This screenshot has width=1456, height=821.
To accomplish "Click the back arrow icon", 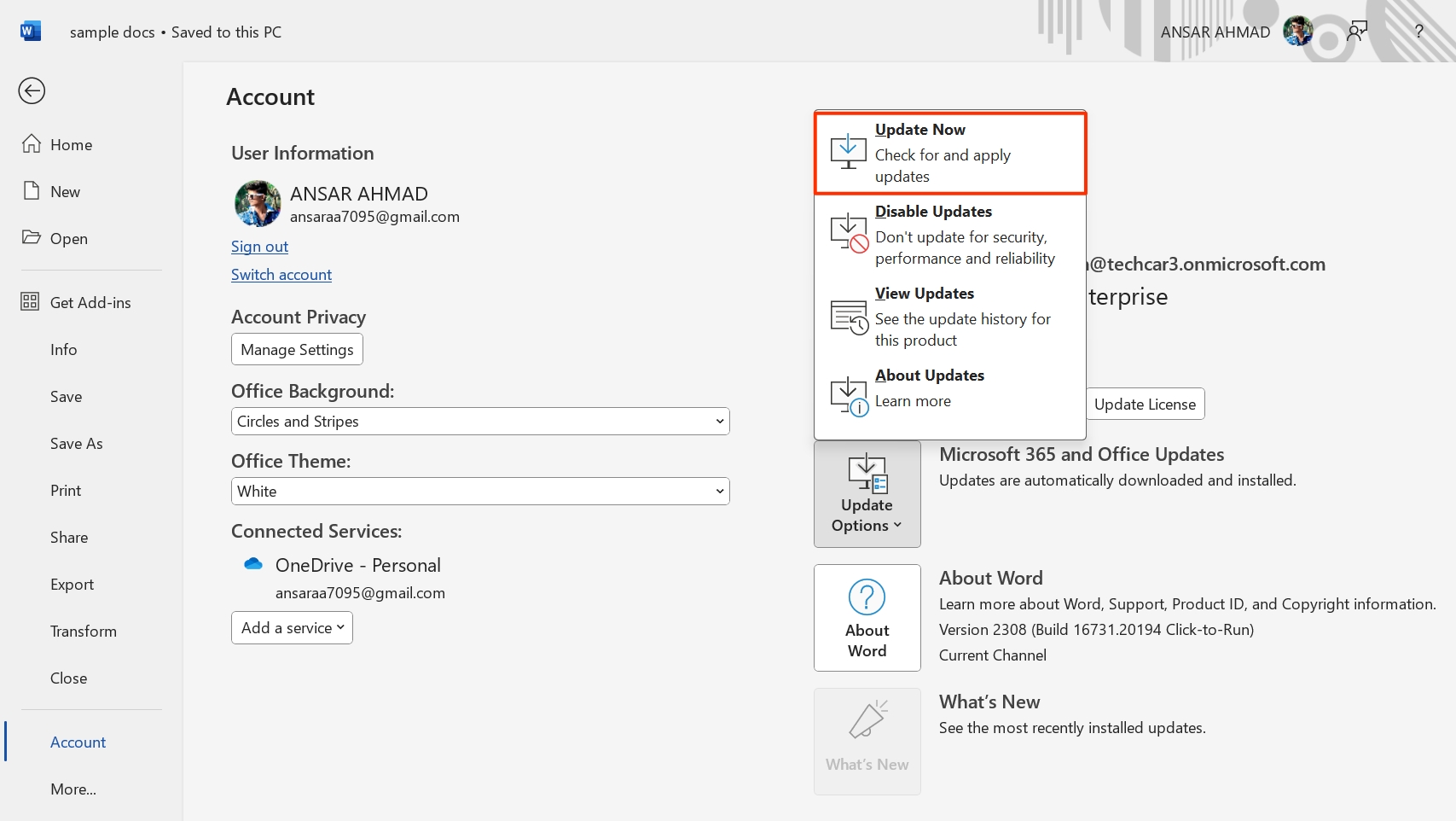I will [x=32, y=90].
